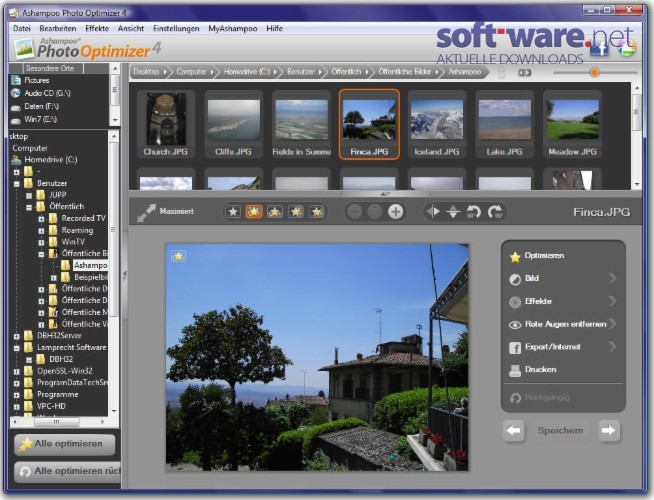Rotate image 90° counter-clockwise
654x500 pixels.
[x=473, y=212]
